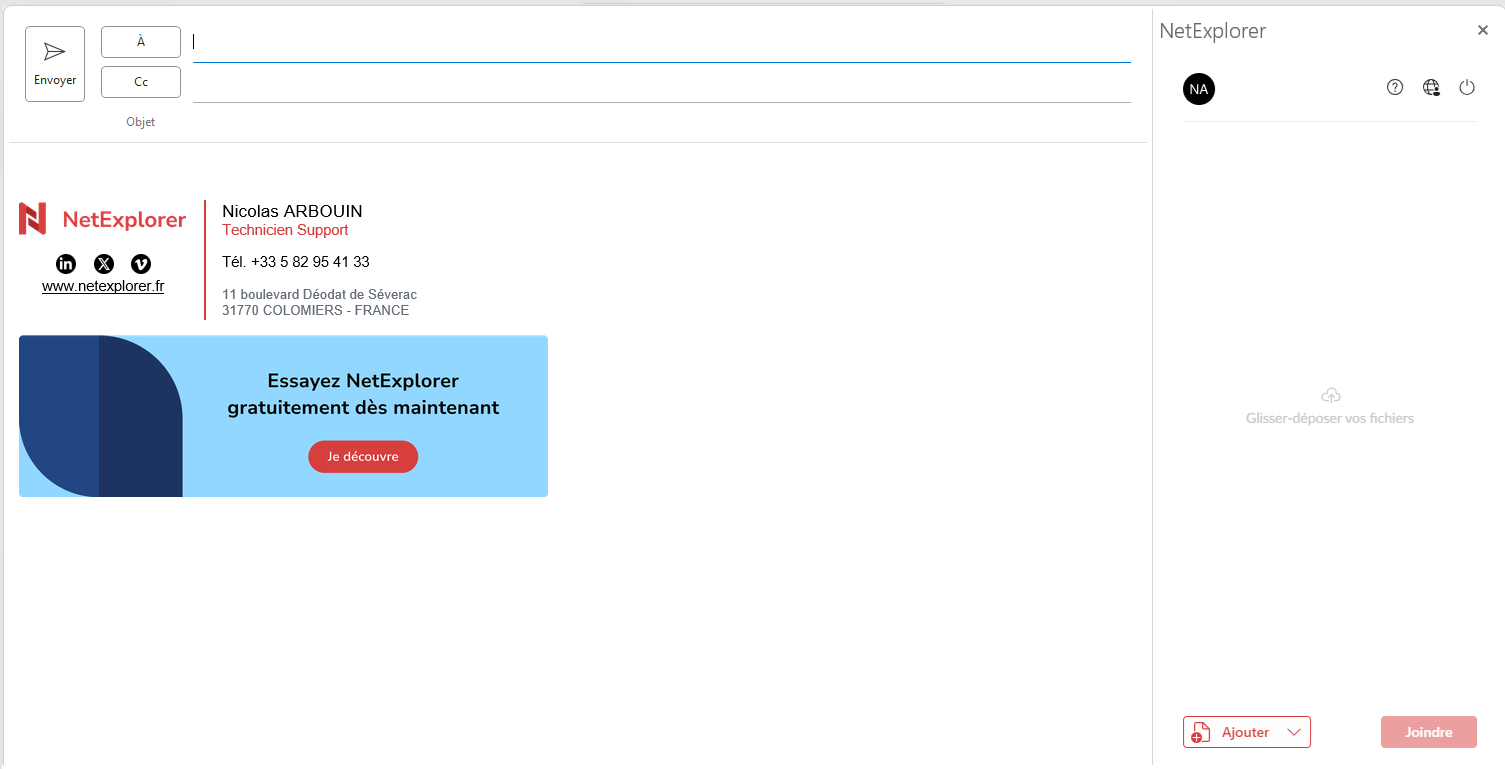The height and width of the screenshot is (769, 1505).
Task: Click the Technicien Support title text
Action: (x=285, y=230)
